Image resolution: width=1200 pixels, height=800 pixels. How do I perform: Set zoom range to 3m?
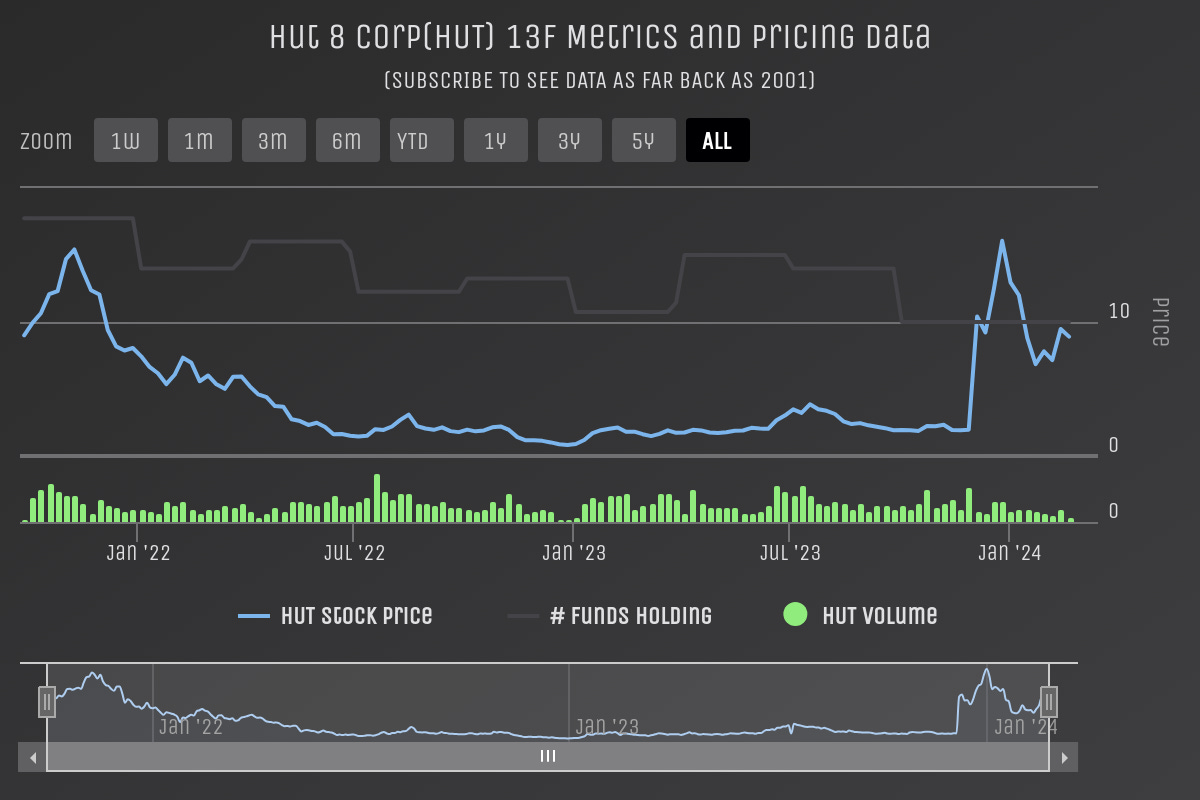(x=274, y=140)
